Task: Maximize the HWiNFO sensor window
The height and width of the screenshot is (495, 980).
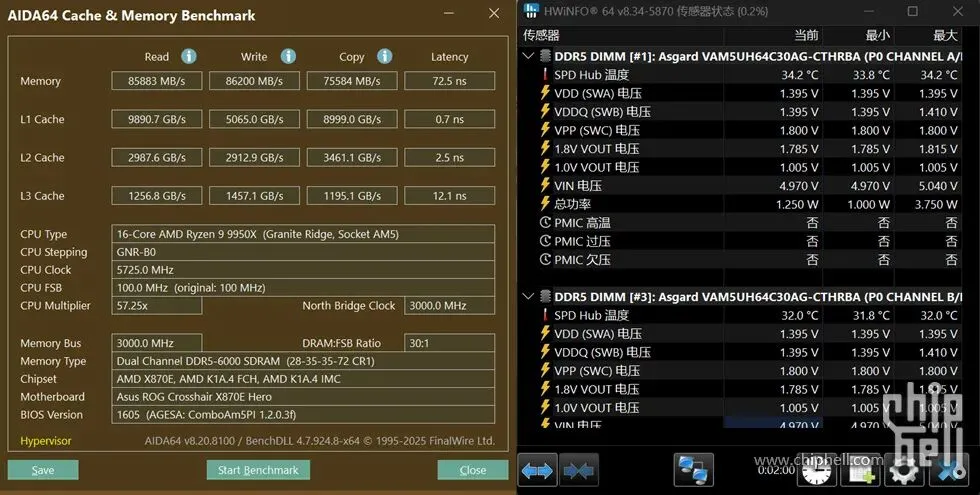Action: click(x=912, y=11)
